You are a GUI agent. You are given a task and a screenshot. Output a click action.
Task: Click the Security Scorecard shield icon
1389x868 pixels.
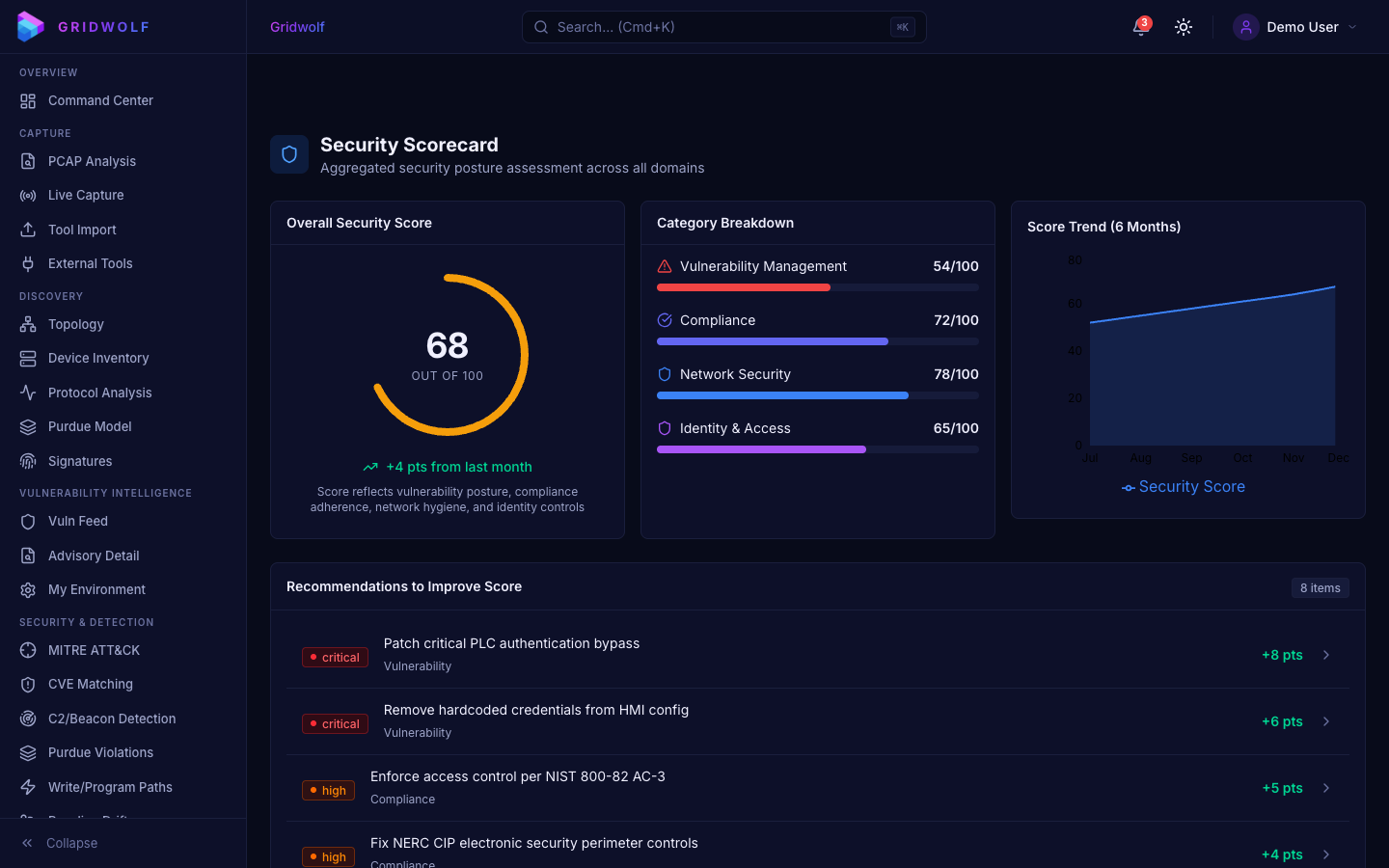click(x=289, y=154)
